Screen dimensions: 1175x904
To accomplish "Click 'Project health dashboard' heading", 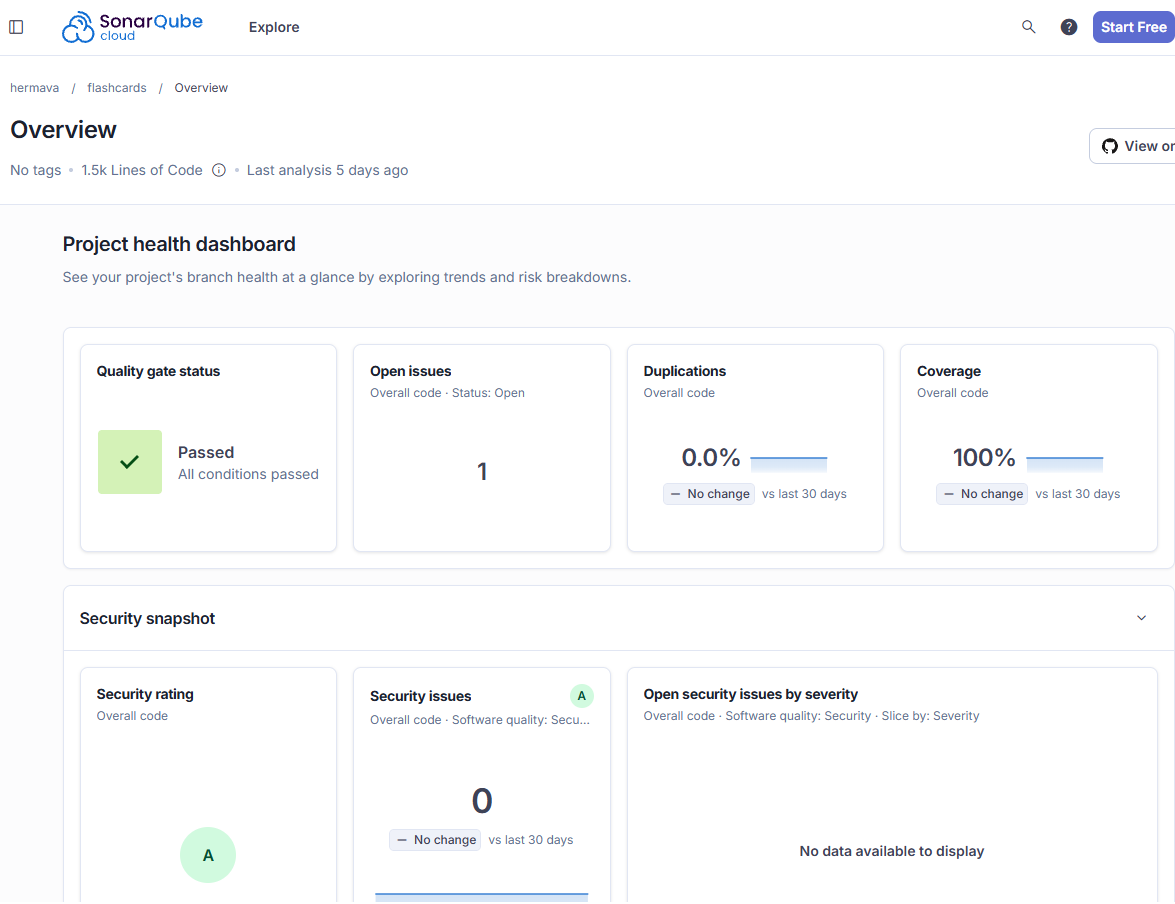I will [x=179, y=244].
